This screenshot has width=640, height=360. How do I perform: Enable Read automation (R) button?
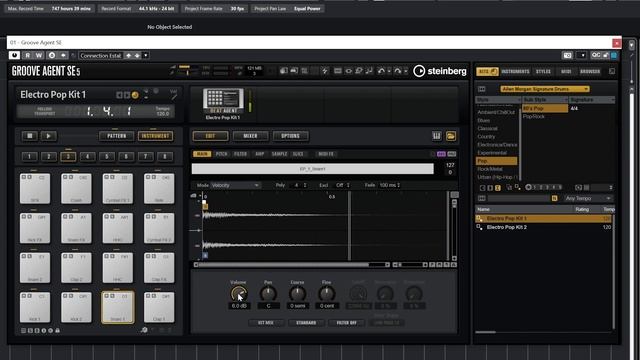27,56
